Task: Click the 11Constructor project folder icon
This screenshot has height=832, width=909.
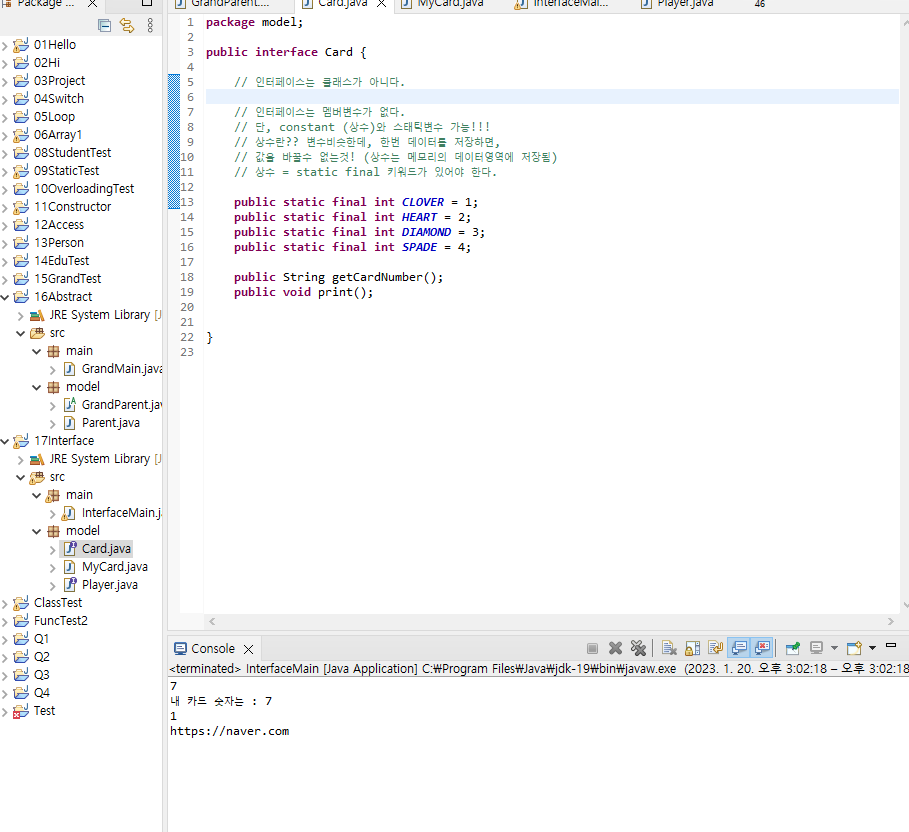Action: click(x=21, y=206)
